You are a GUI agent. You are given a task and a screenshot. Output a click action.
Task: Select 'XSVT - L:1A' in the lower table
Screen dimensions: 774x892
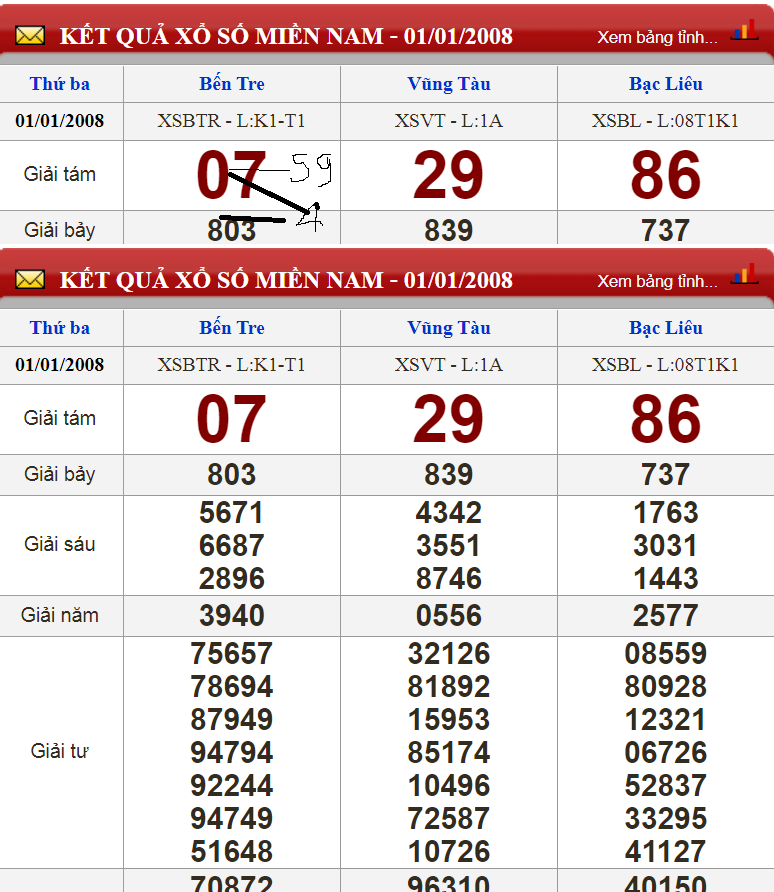tap(449, 365)
